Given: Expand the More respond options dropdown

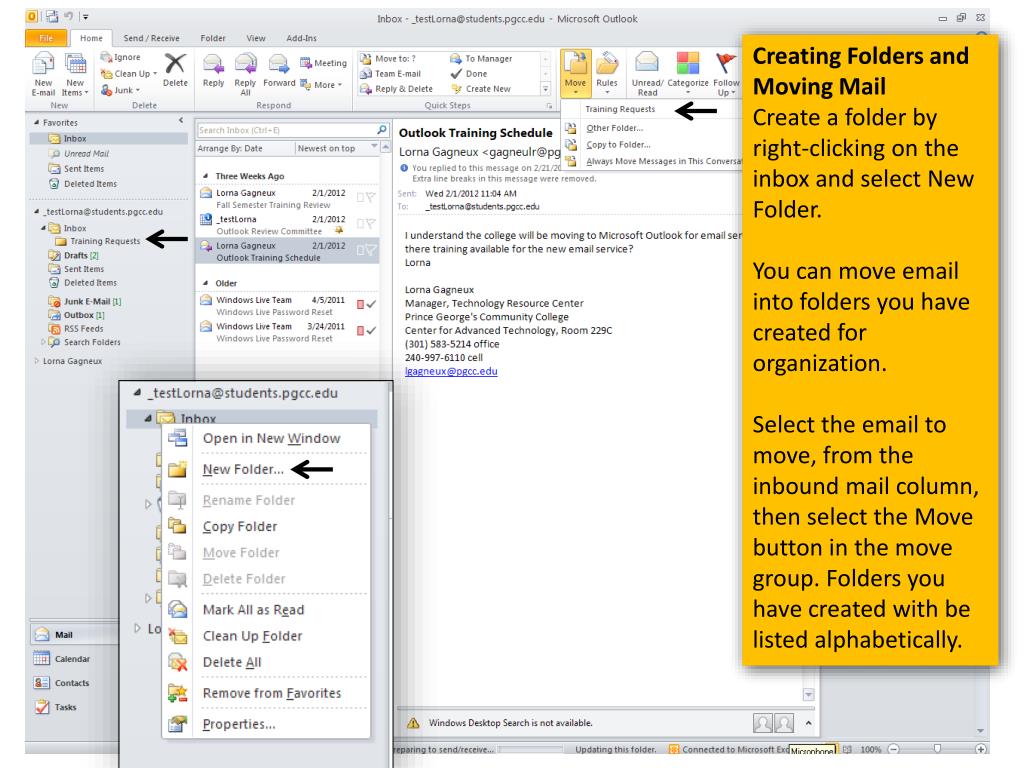Looking at the screenshot, I should (321, 85).
